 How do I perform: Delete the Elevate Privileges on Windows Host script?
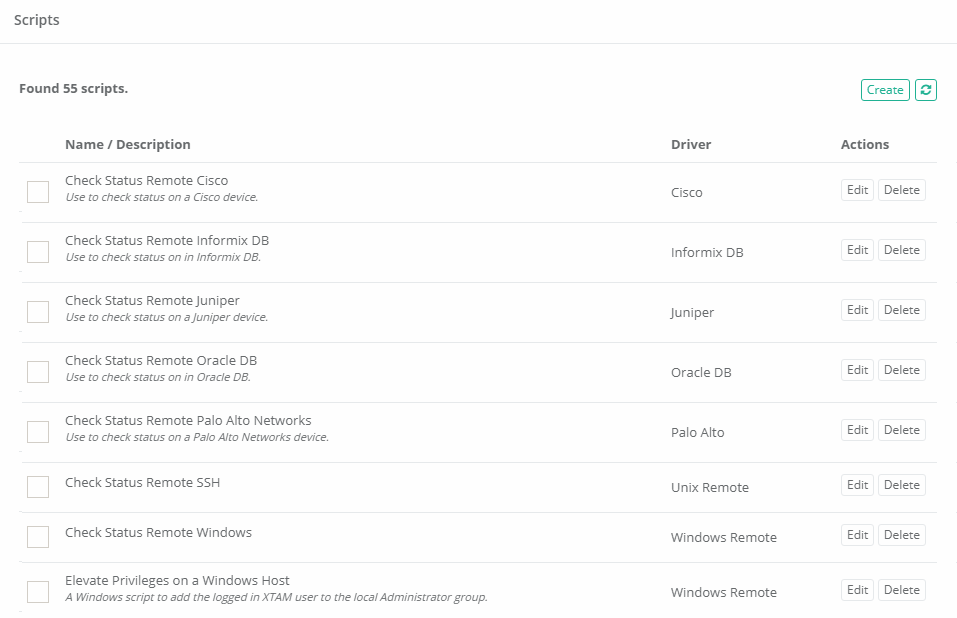point(901,590)
